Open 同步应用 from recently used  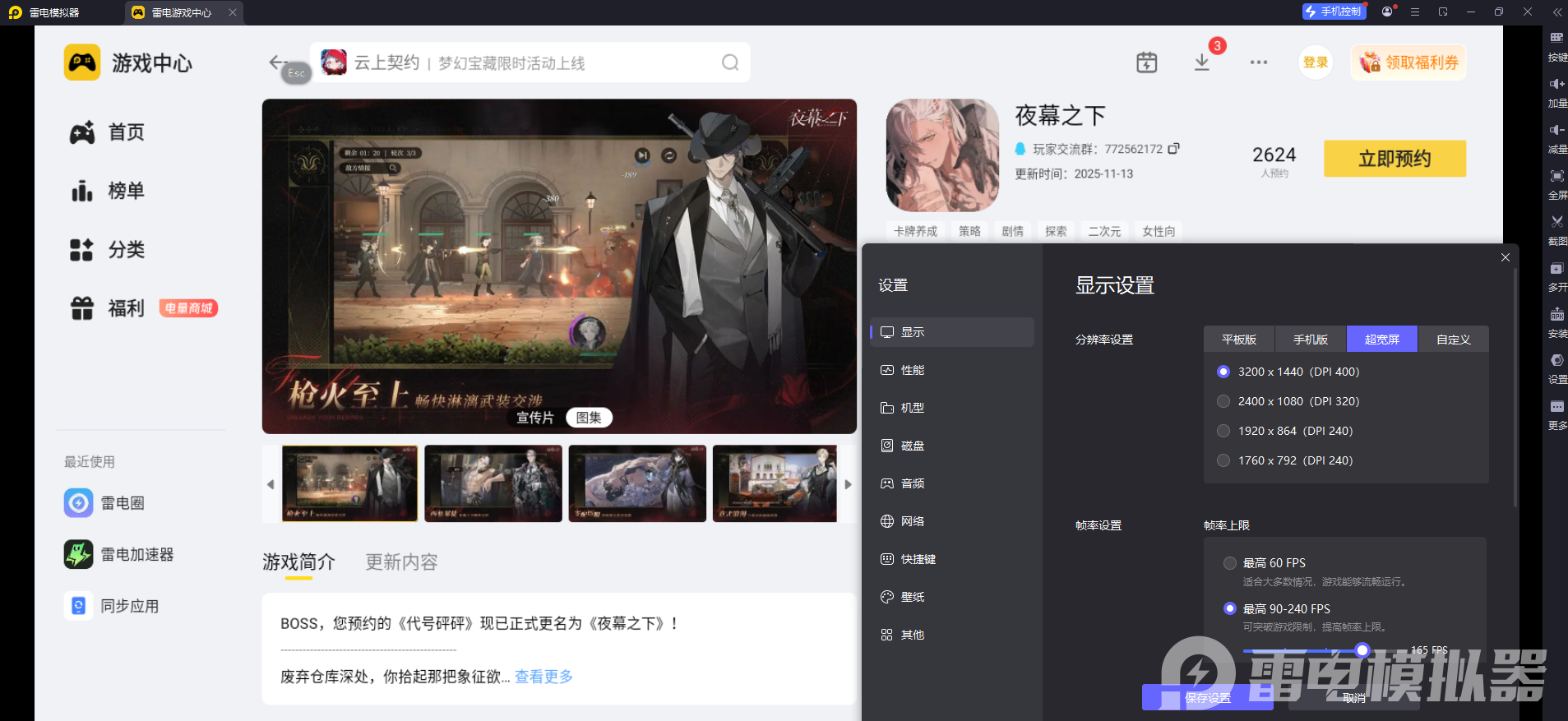(x=112, y=606)
